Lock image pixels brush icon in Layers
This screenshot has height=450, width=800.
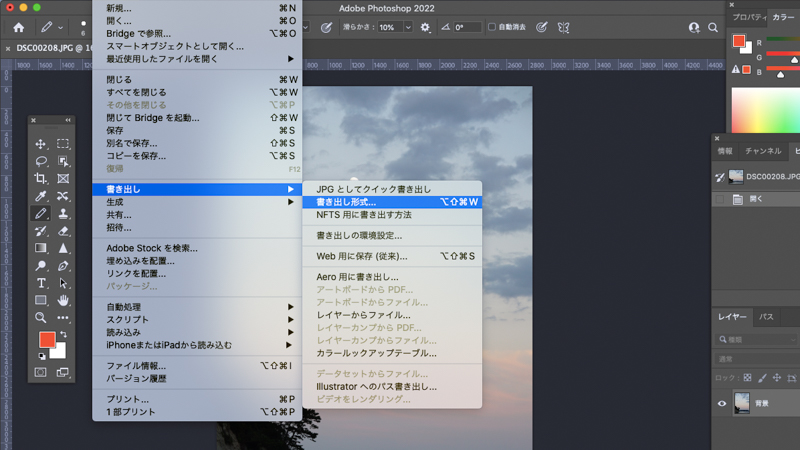762,378
